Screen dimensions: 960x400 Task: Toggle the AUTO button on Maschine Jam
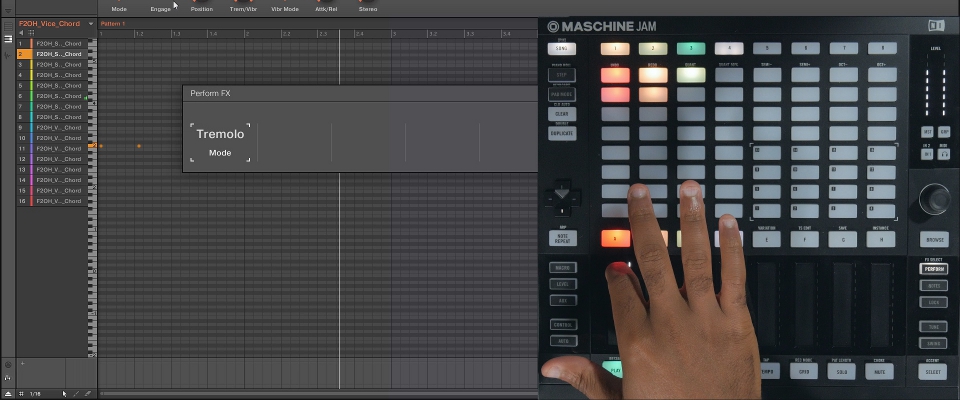click(563, 341)
